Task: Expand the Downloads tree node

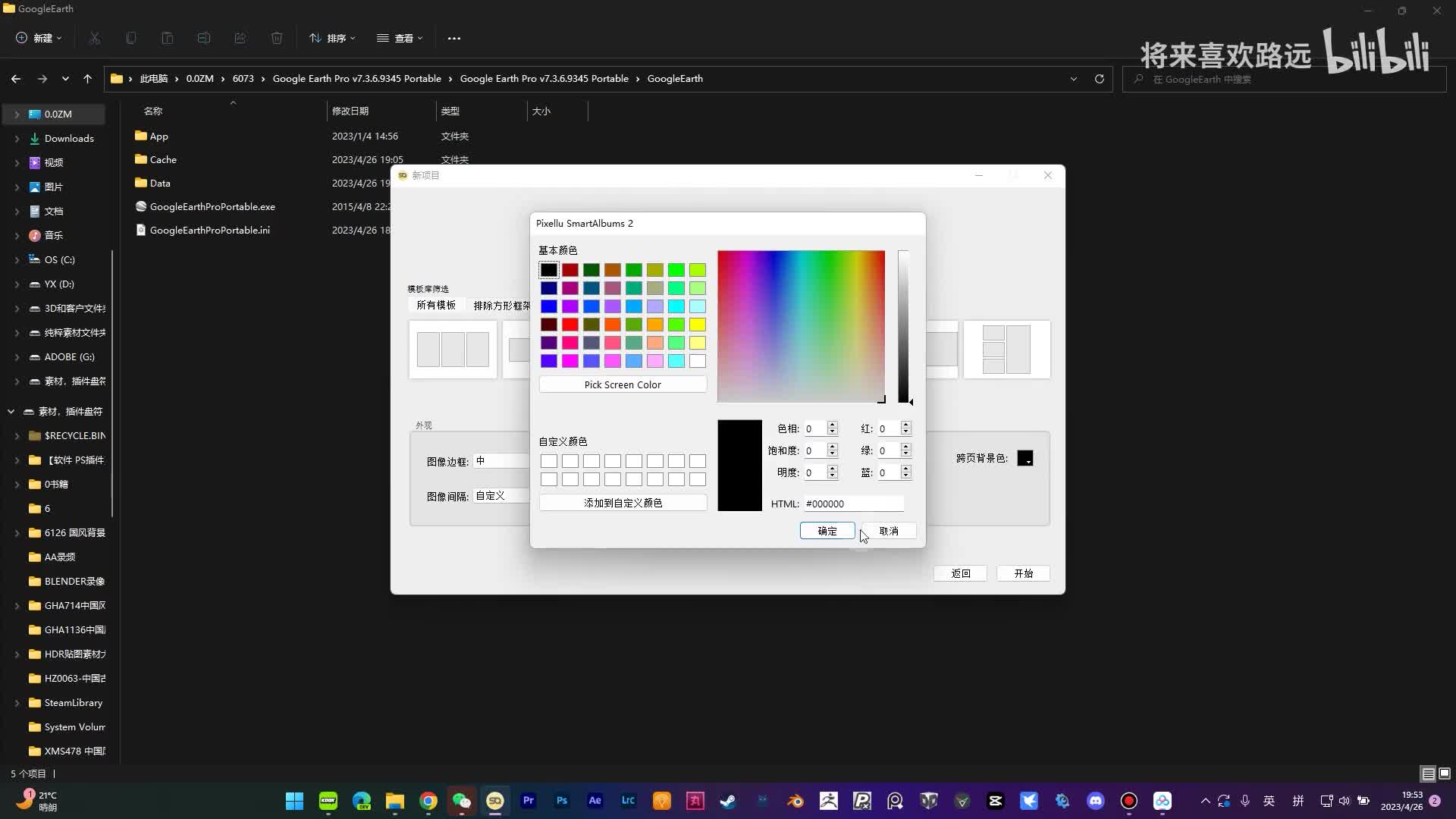Action: coord(17,139)
